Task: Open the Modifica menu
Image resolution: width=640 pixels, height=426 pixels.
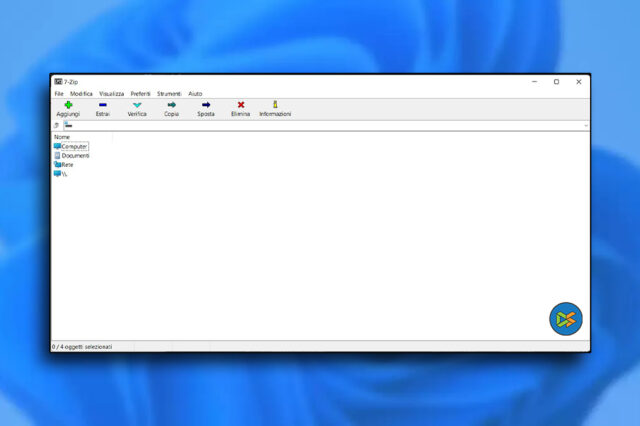Action: [x=81, y=93]
